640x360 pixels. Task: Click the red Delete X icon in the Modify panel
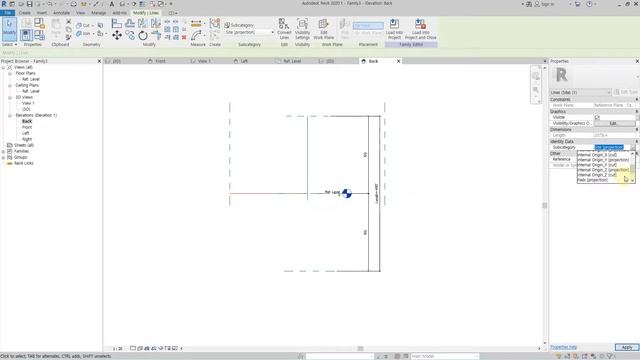point(184,37)
